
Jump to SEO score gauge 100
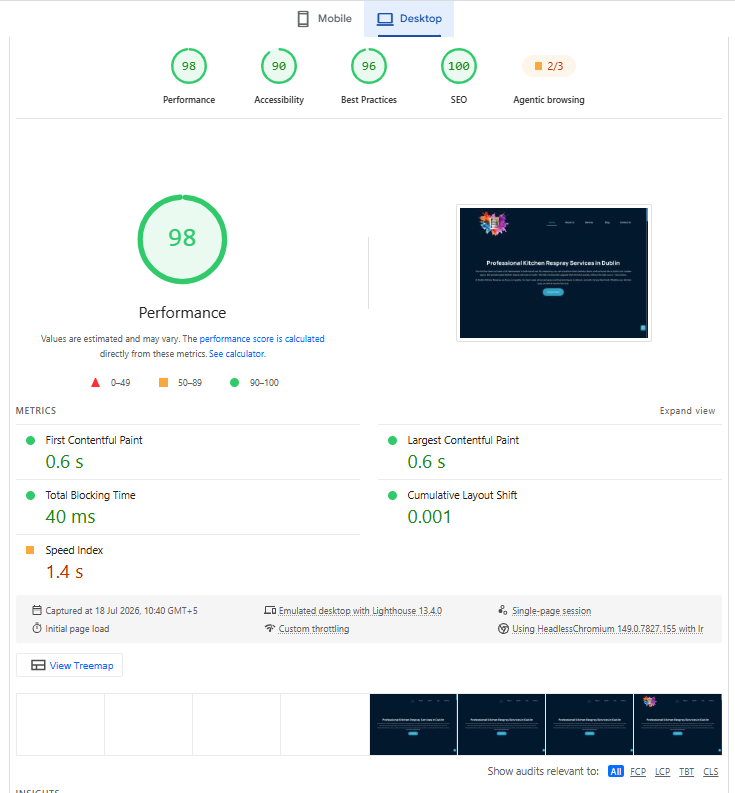459,66
